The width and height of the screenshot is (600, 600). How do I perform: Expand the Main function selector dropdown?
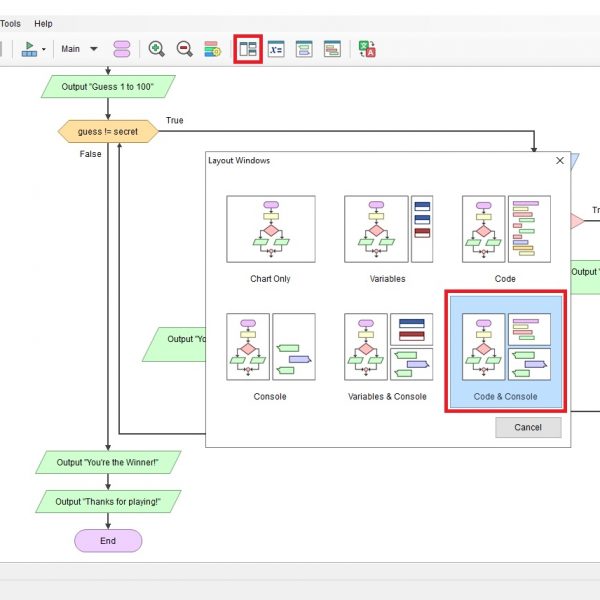tap(93, 49)
